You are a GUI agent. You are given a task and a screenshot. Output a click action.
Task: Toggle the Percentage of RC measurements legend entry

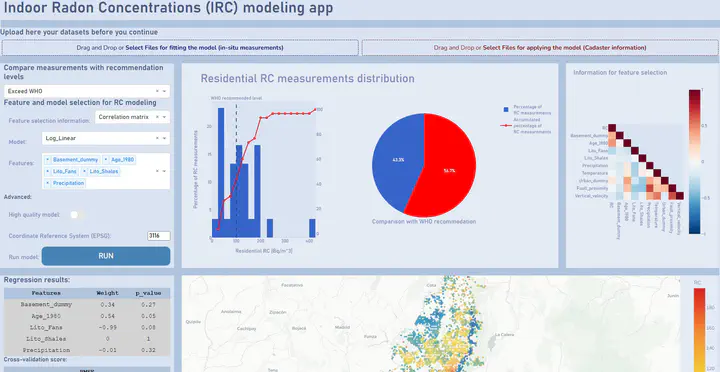(x=527, y=110)
